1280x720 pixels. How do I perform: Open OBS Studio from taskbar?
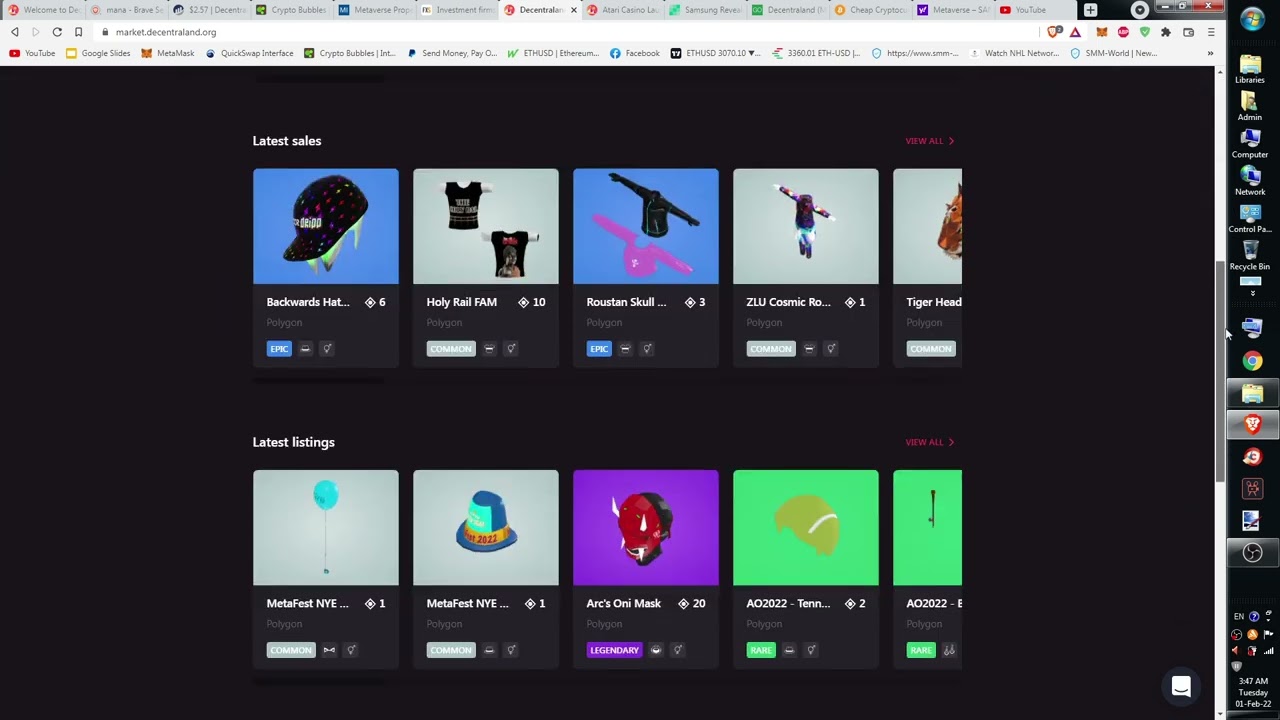coord(1252,553)
